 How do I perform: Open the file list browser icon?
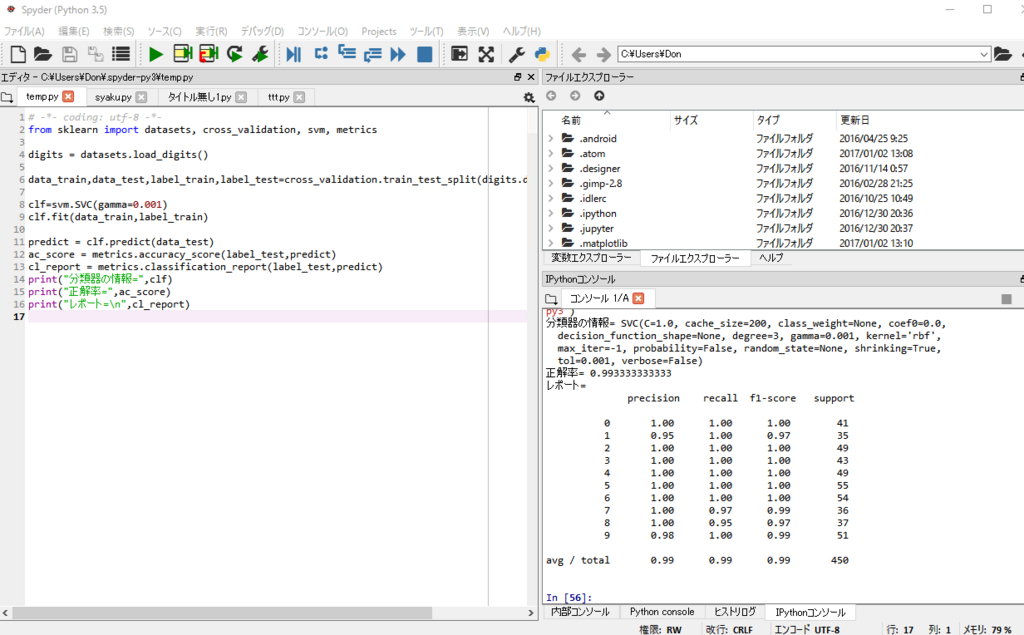click(121, 54)
